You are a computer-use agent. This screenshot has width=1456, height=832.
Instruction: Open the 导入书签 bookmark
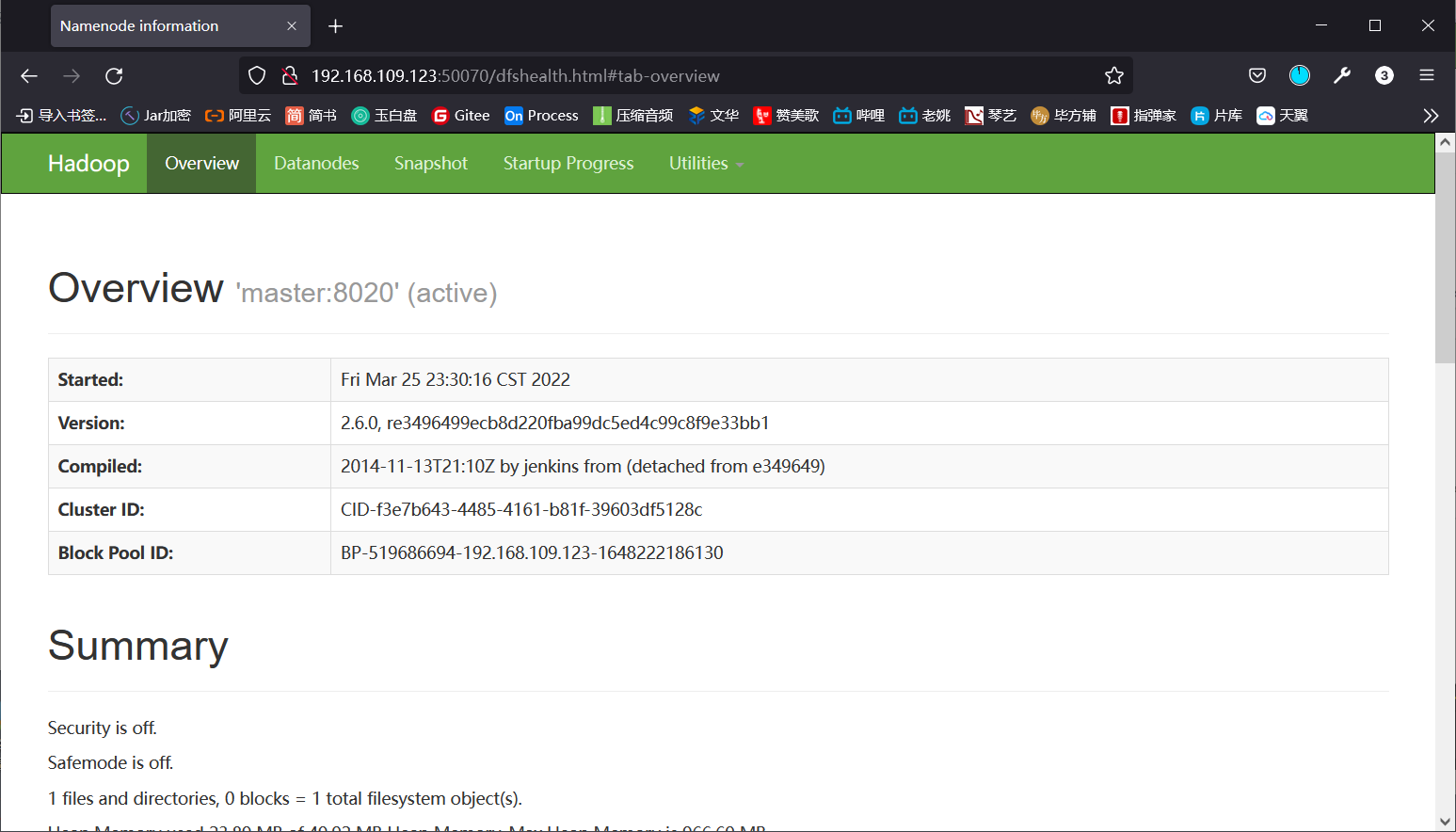click(x=62, y=116)
